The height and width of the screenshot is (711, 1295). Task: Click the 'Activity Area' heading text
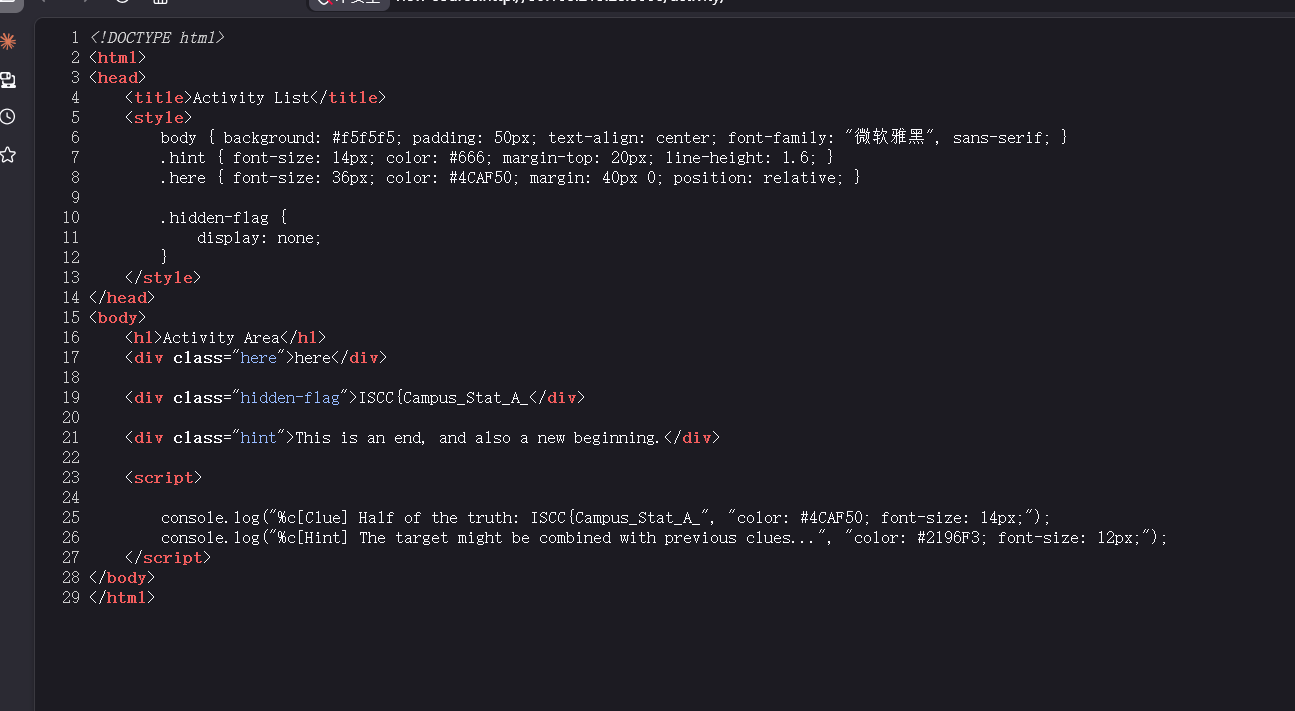pos(221,338)
